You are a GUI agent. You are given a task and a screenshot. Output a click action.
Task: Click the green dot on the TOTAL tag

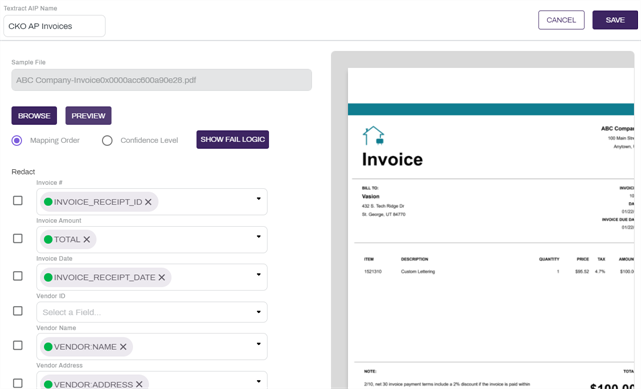pos(48,239)
